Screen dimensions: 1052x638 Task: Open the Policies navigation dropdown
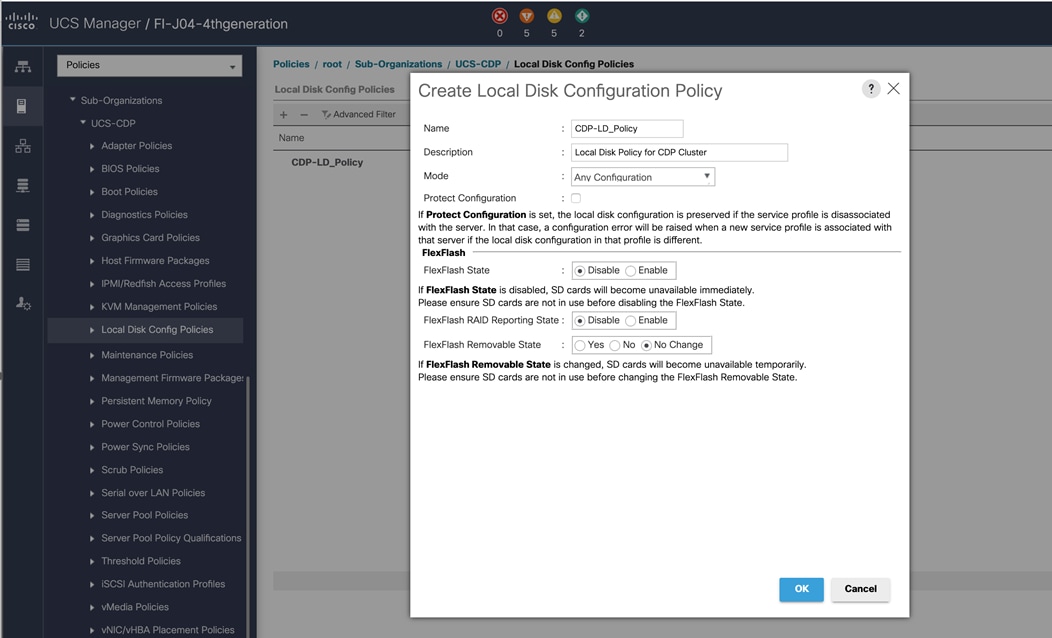click(x=150, y=65)
